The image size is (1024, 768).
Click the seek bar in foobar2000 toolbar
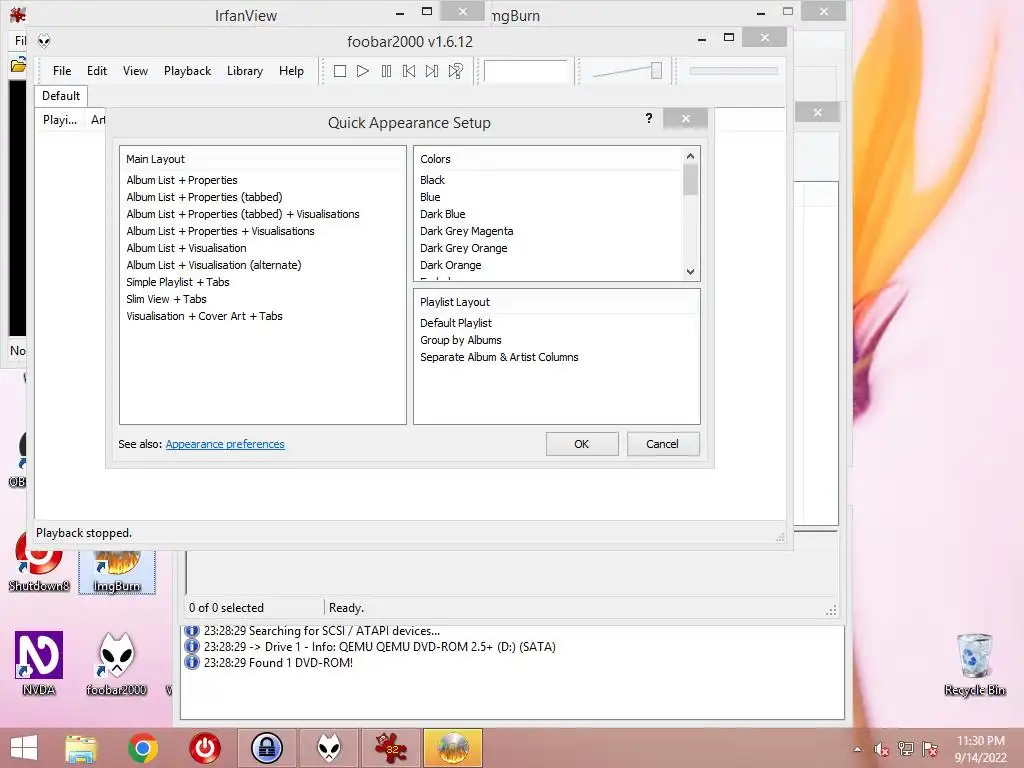pyautogui.click(x=733, y=71)
